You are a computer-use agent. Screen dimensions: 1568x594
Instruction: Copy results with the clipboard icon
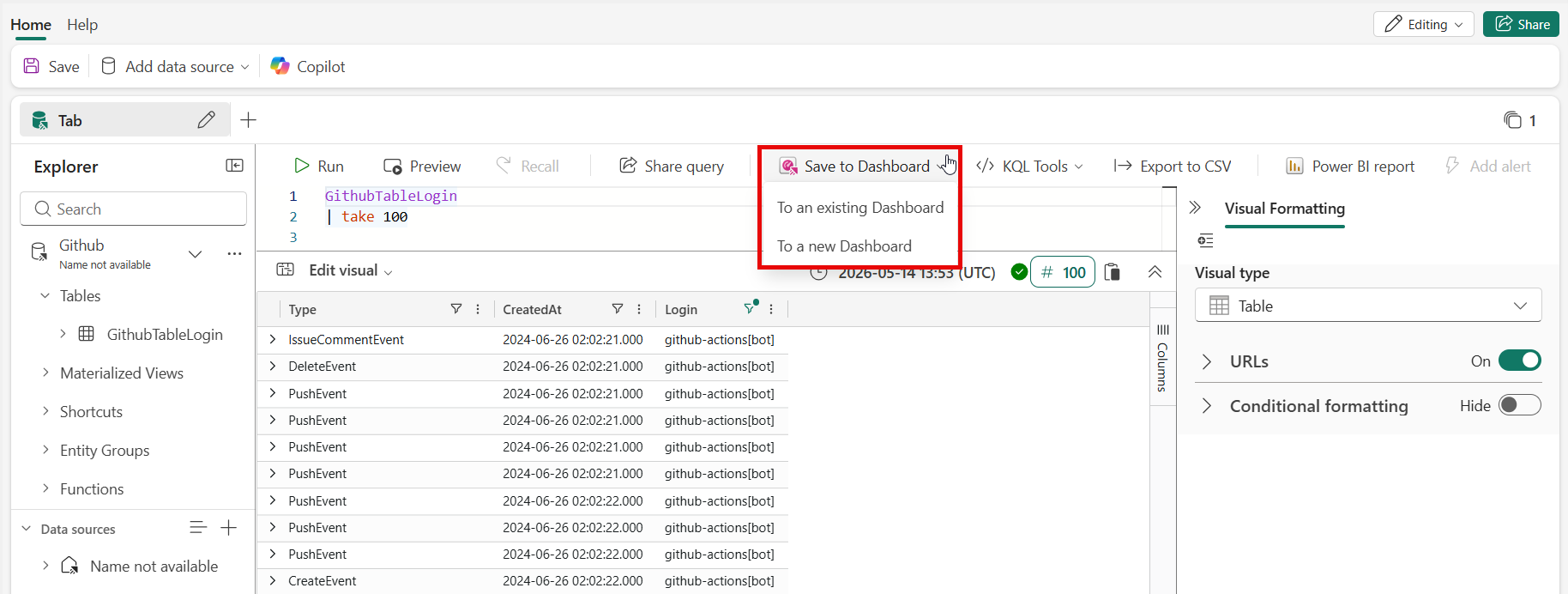point(1113,272)
